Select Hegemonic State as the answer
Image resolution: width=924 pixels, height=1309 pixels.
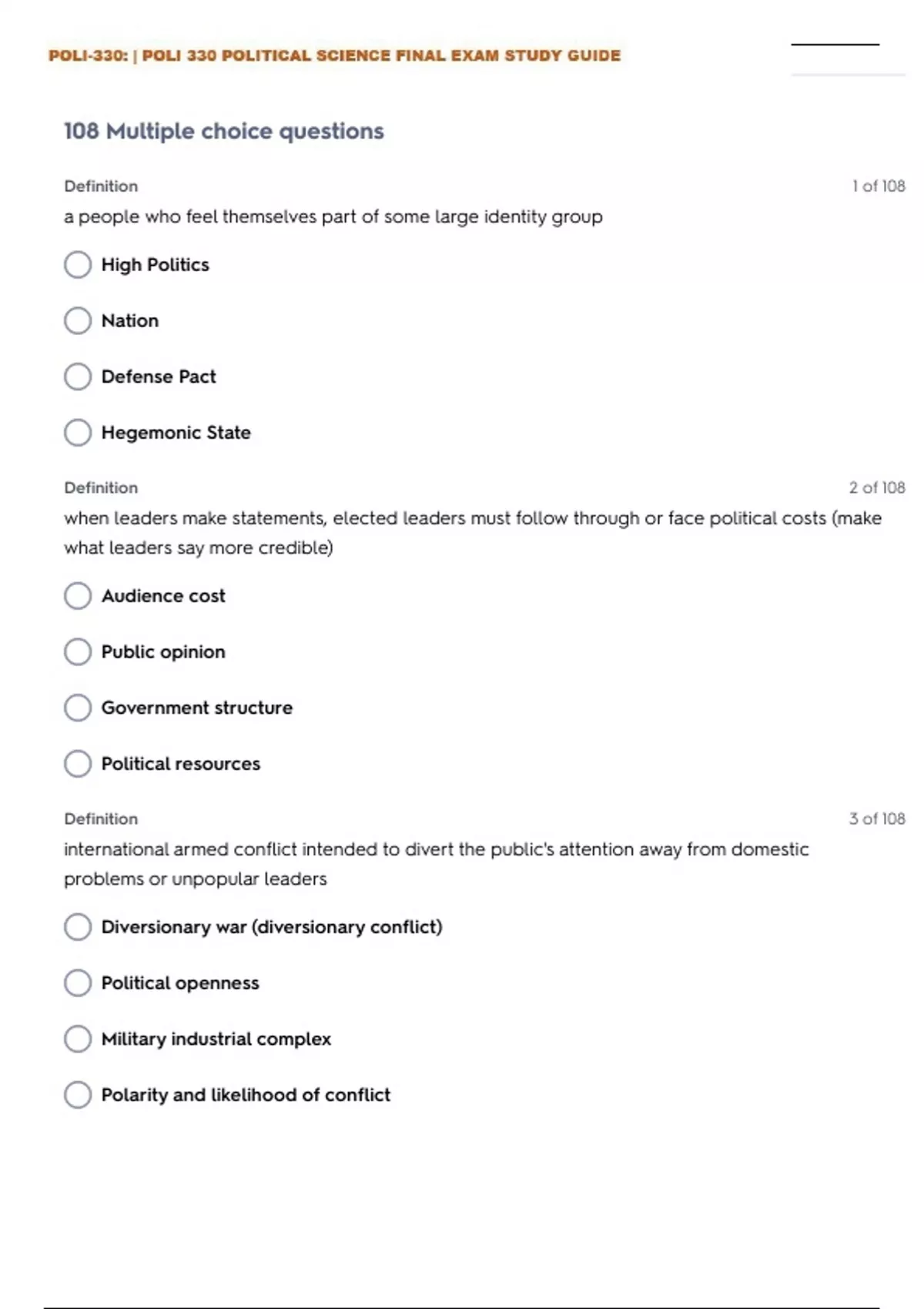click(78, 433)
